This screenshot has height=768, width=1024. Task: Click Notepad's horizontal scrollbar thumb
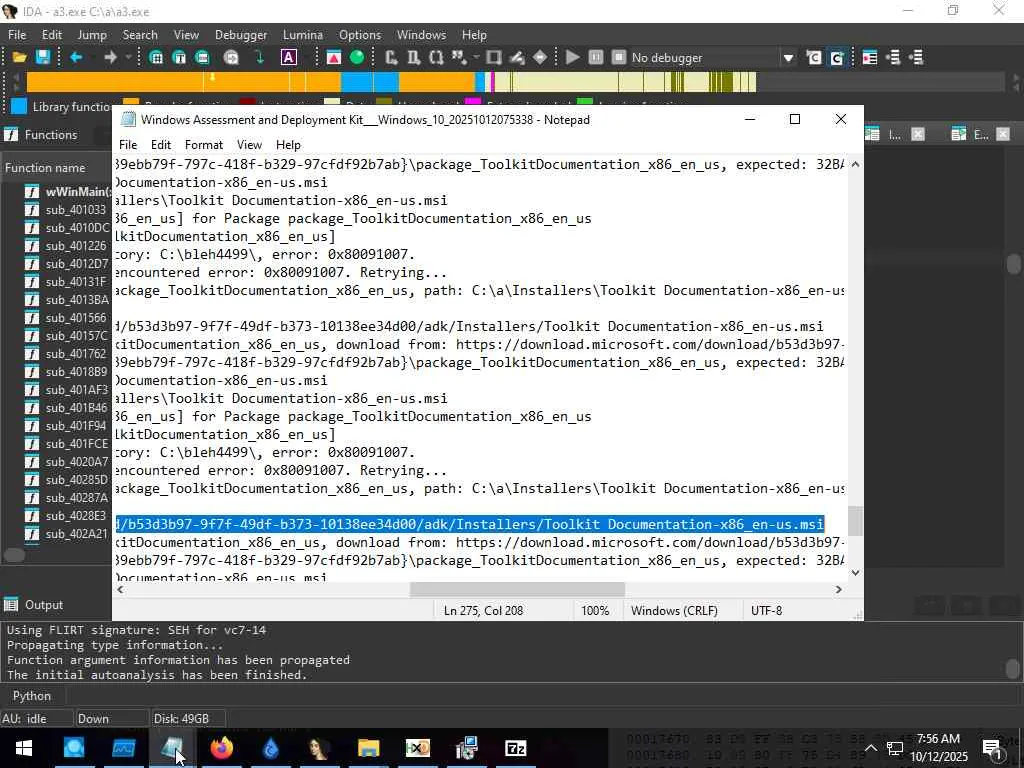tap(517, 589)
